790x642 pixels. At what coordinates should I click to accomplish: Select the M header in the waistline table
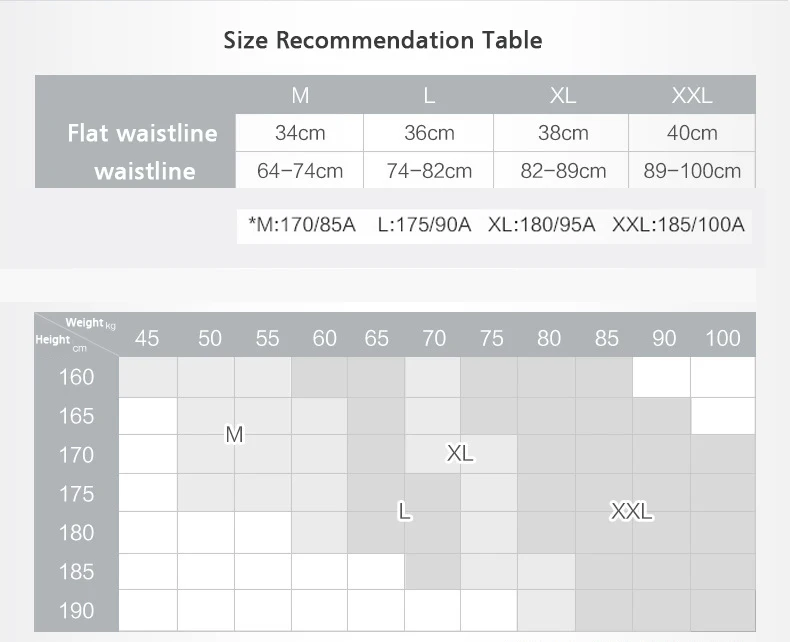[300, 96]
